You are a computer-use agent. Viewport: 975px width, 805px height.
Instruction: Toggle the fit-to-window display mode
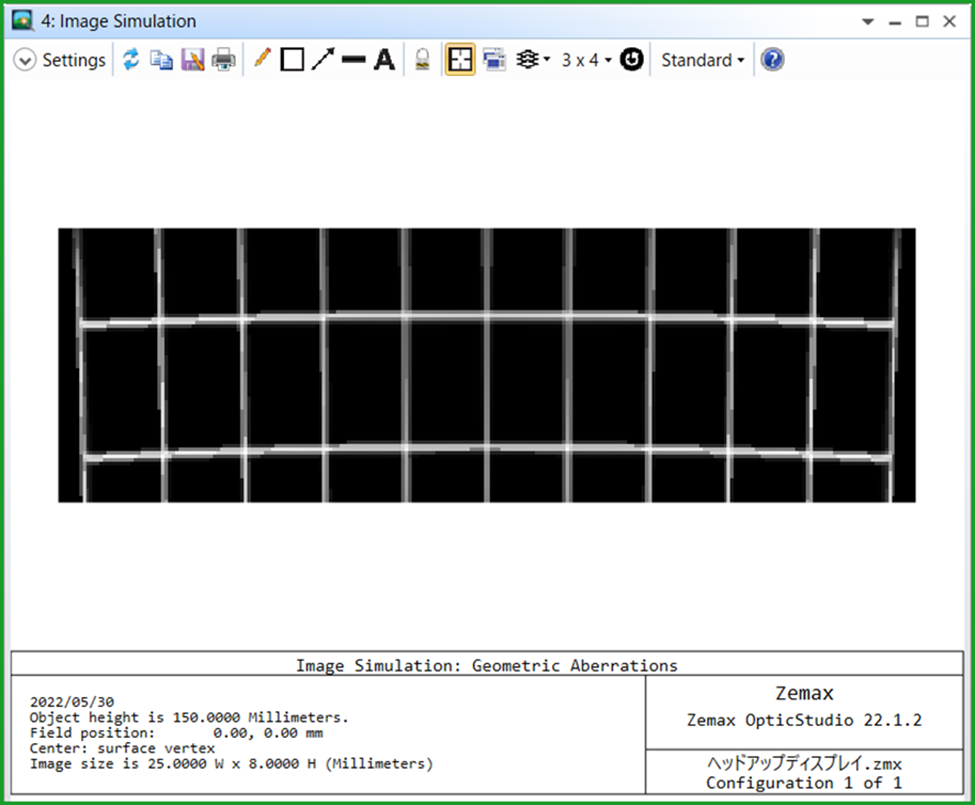coord(460,59)
